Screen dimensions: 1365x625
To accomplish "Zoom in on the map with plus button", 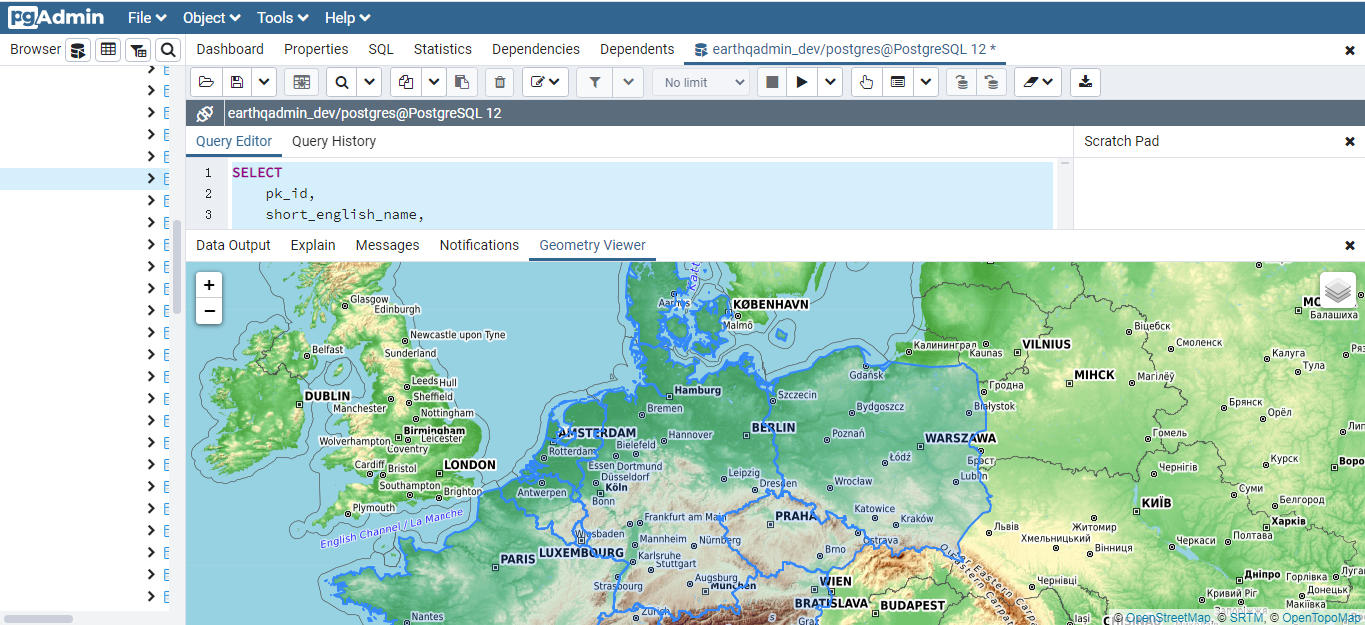I will pos(209,285).
